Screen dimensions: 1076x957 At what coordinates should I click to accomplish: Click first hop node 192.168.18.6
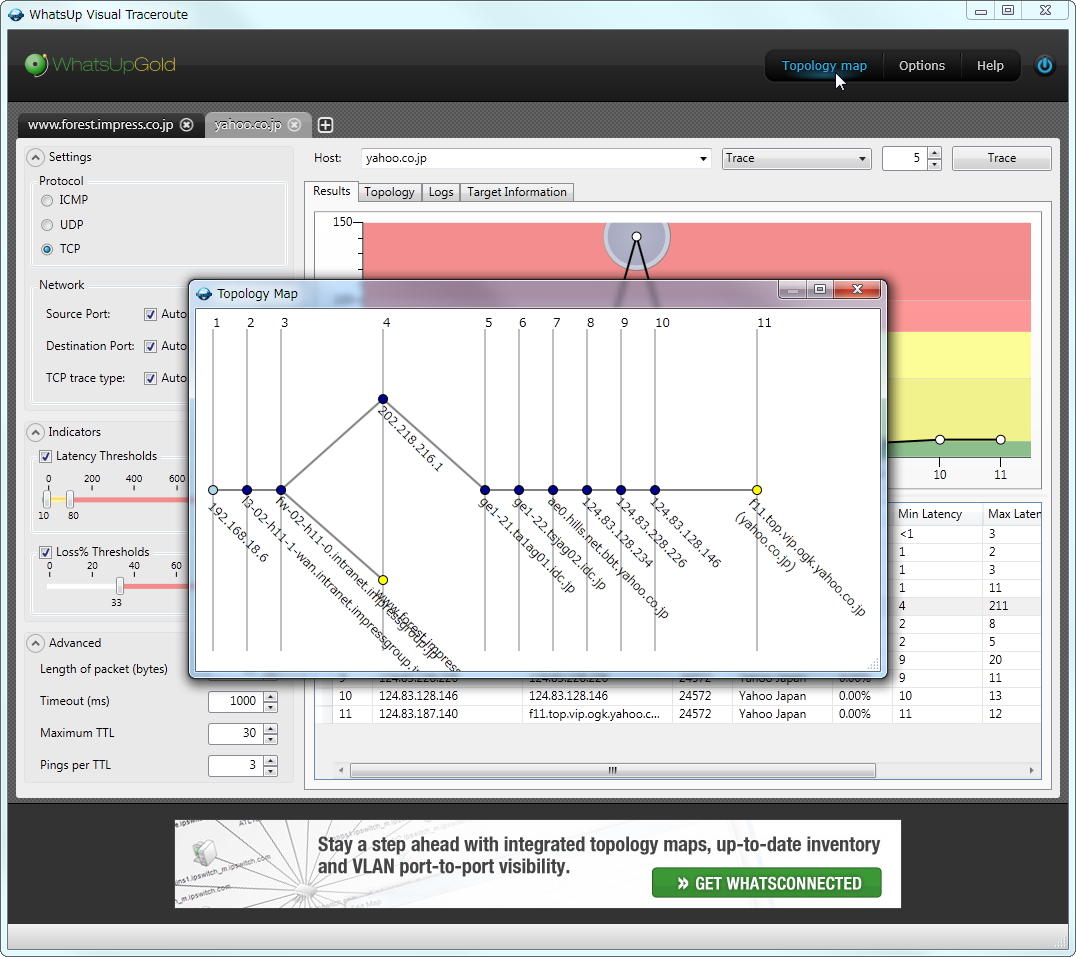pos(213,490)
